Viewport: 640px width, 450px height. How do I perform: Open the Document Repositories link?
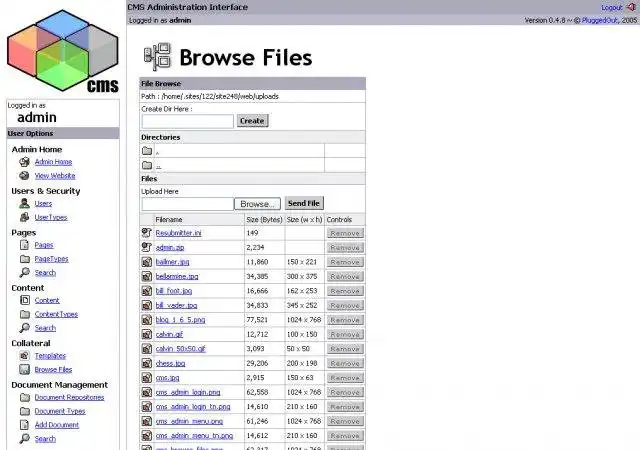(x=69, y=397)
